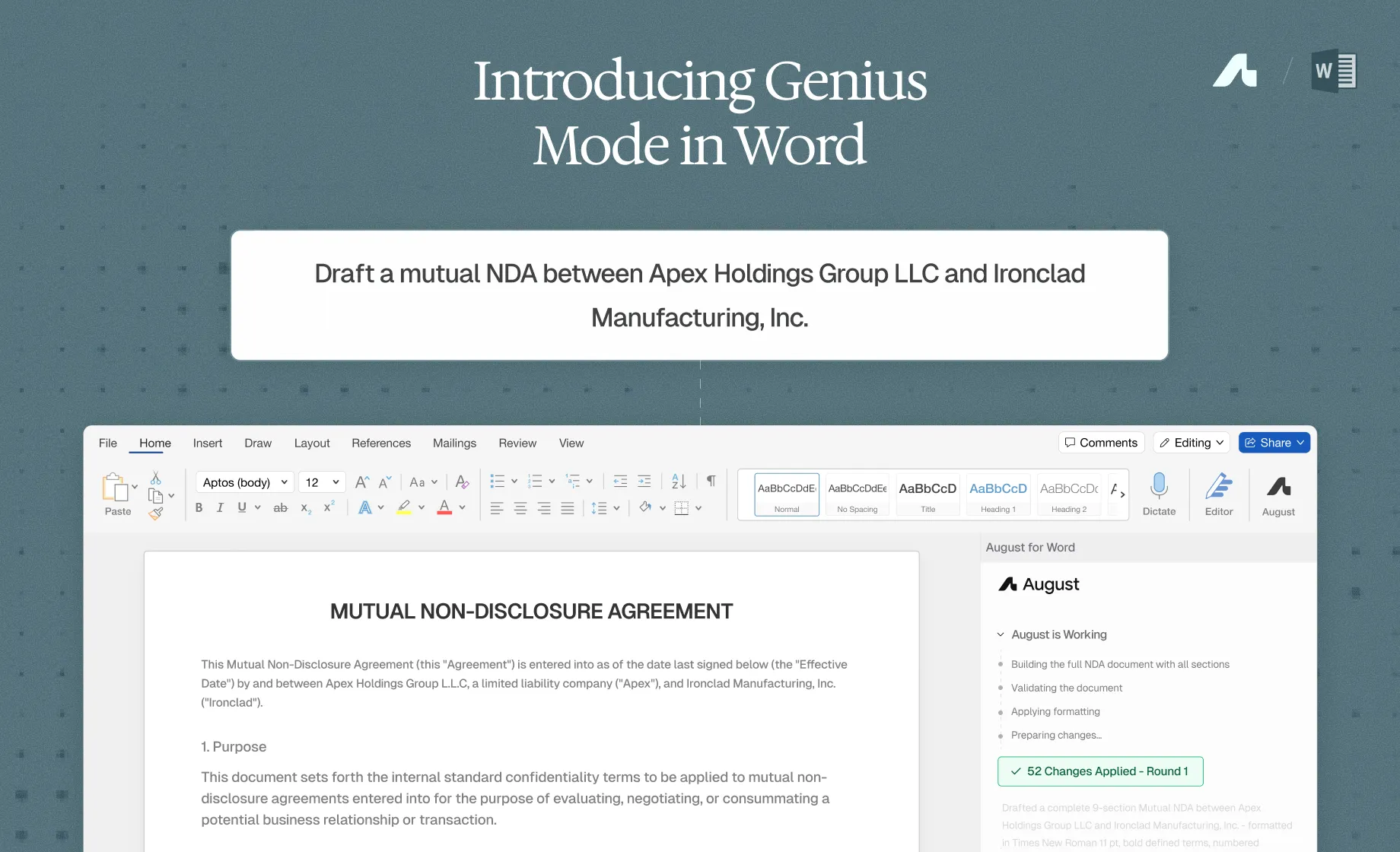Click the Multilevel List icon
The height and width of the screenshot is (852, 1400).
pyautogui.click(x=573, y=482)
